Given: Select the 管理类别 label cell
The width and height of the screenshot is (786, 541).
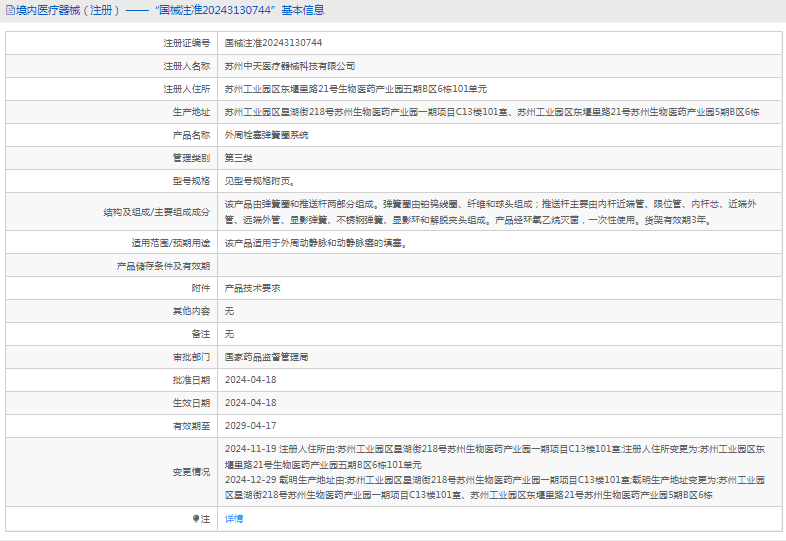Looking at the screenshot, I should [112, 158].
